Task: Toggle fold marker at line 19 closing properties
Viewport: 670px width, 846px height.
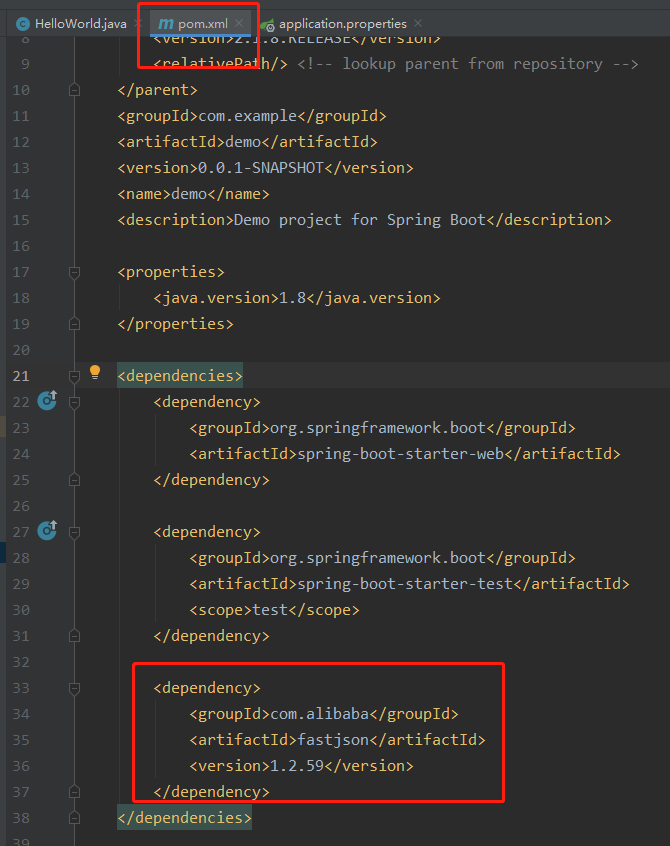Action: pyautogui.click(x=74, y=324)
